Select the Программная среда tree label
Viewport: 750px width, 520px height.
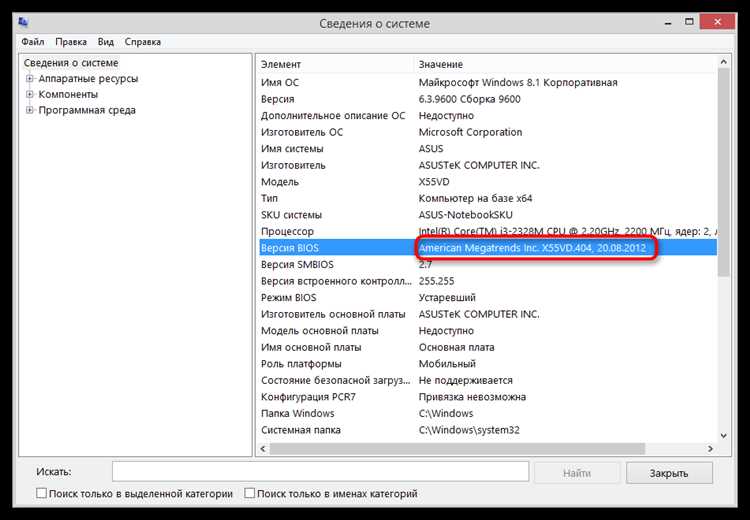pos(87,110)
